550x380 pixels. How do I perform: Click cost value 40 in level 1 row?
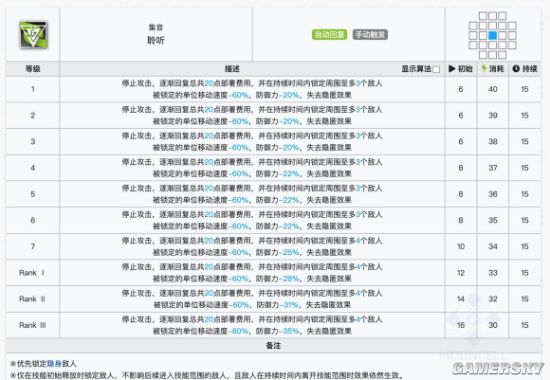click(493, 89)
